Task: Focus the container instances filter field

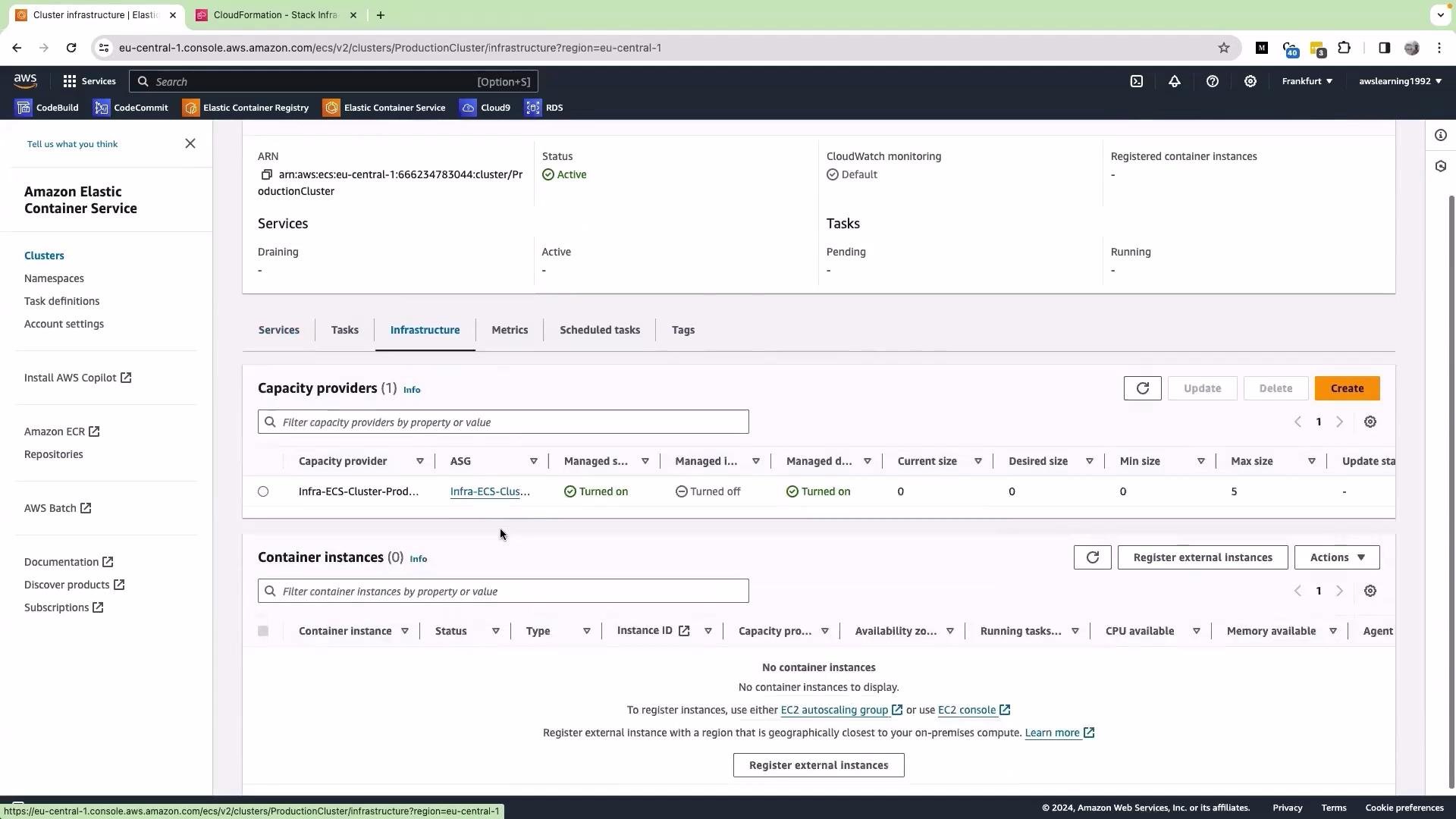Action: [x=503, y=591]
